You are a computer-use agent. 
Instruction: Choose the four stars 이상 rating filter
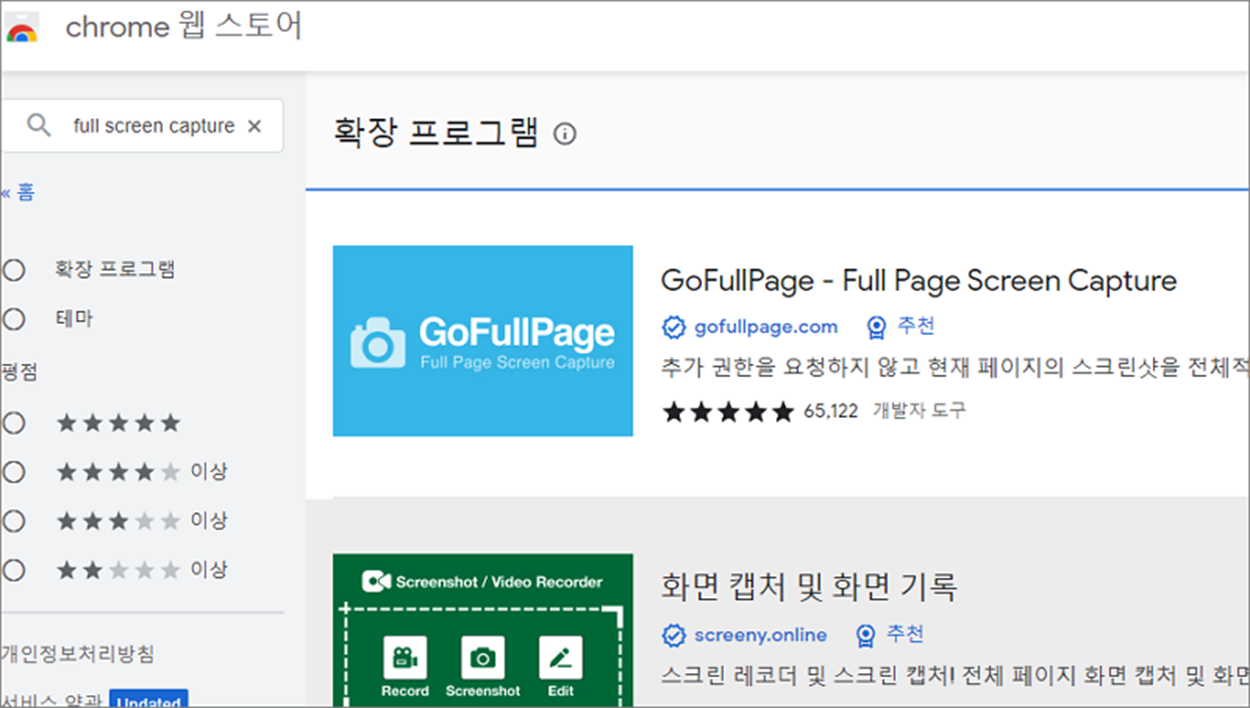coord(14,471)
